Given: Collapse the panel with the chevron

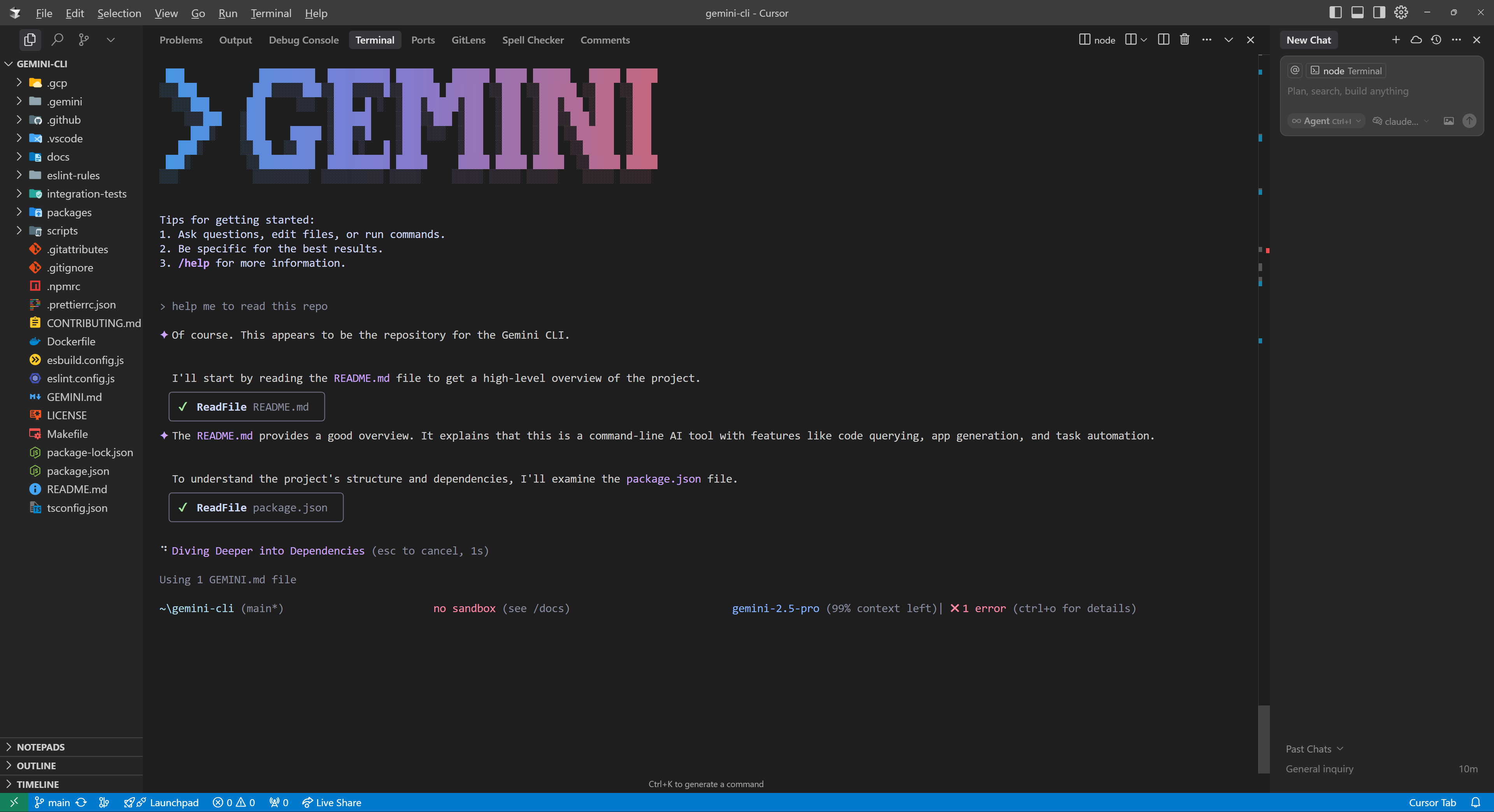Looking at the screenshot, I should tap(1228, 39).
